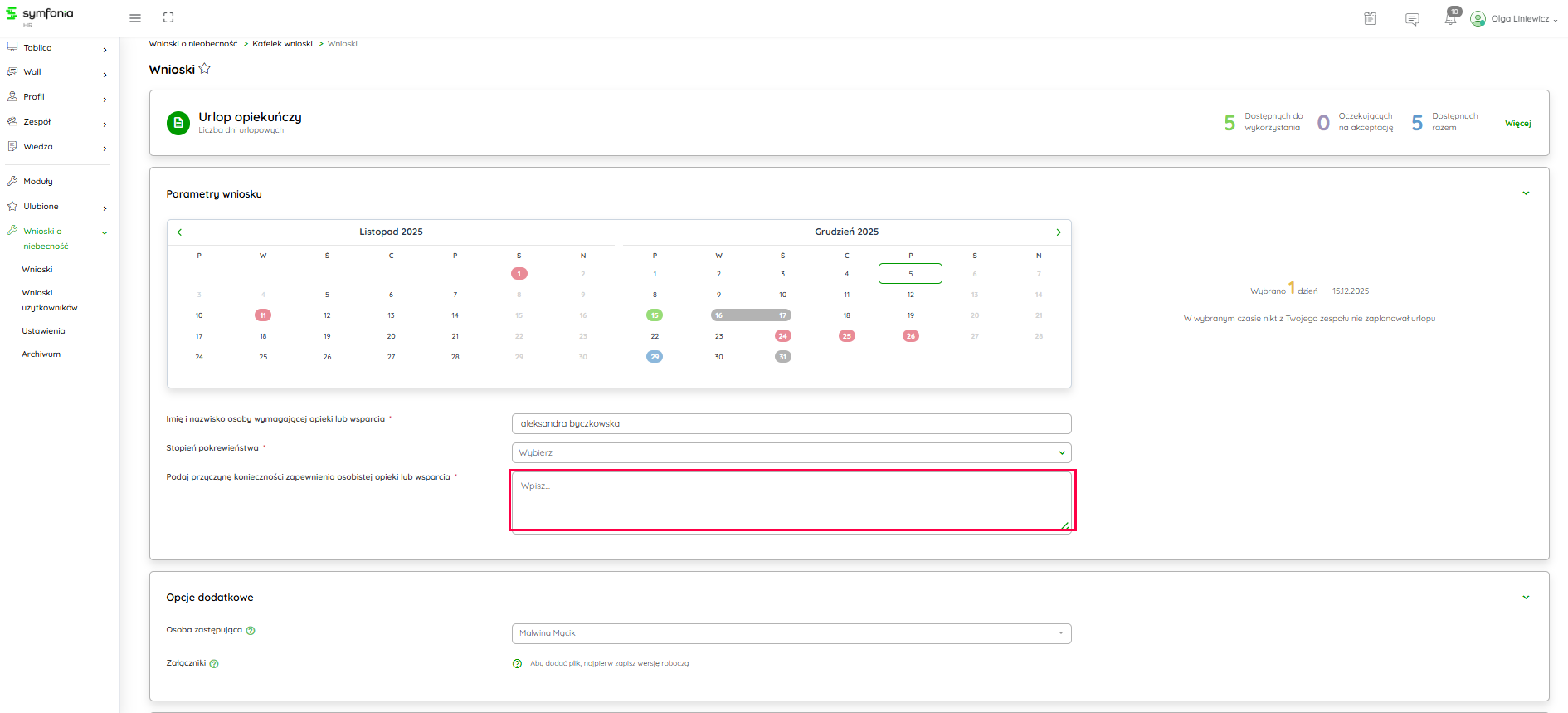Screen dimensions: 1568x713
Task: Open Osoba zastępująca dropdown
Action: (791, 633)
